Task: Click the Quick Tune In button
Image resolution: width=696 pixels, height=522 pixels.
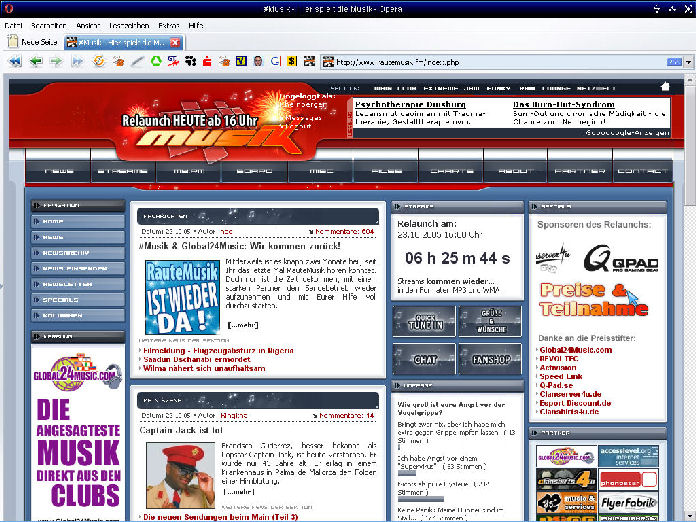Action: (x=424, y=321)
